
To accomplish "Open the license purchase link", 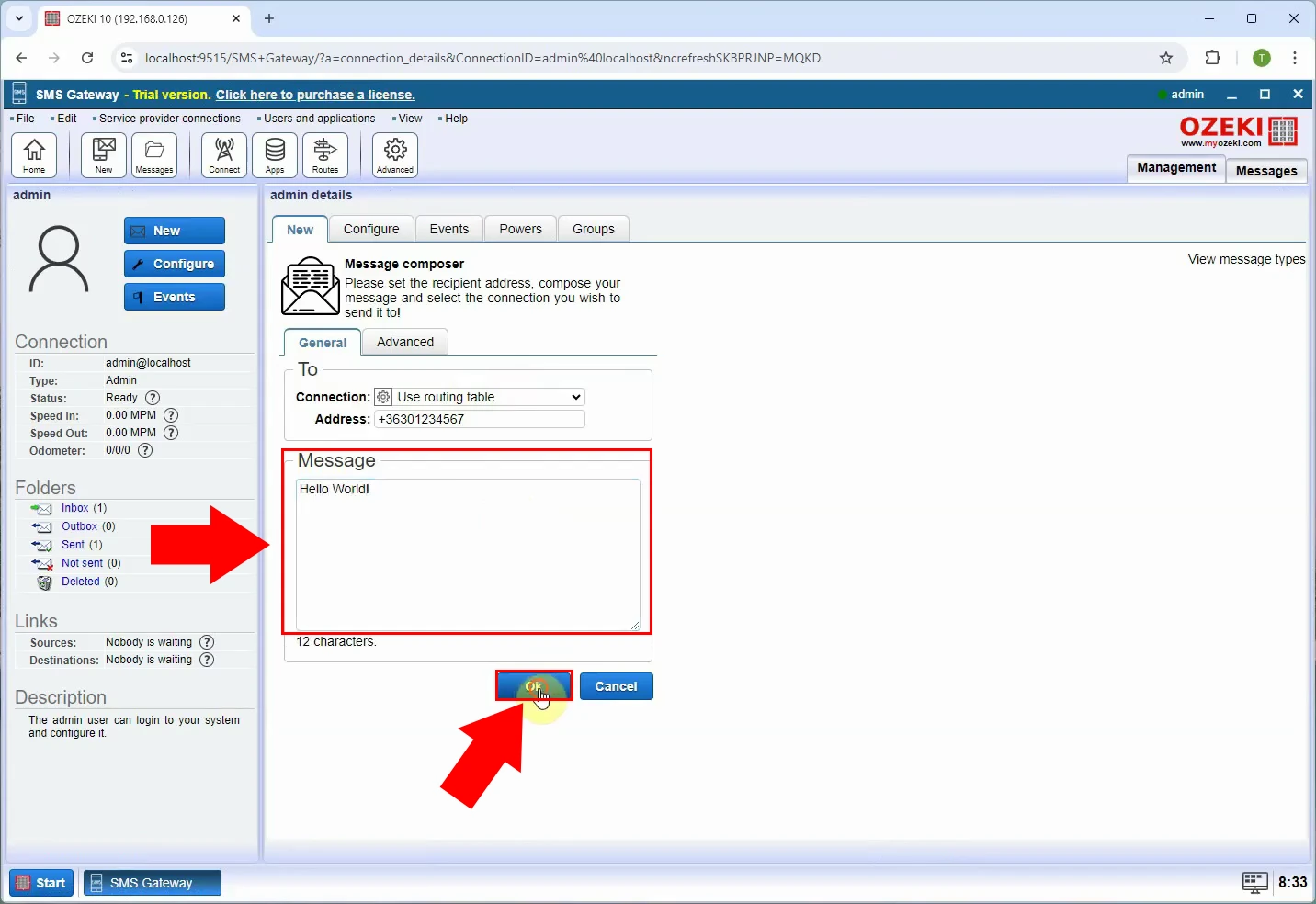I will (315, 95).
